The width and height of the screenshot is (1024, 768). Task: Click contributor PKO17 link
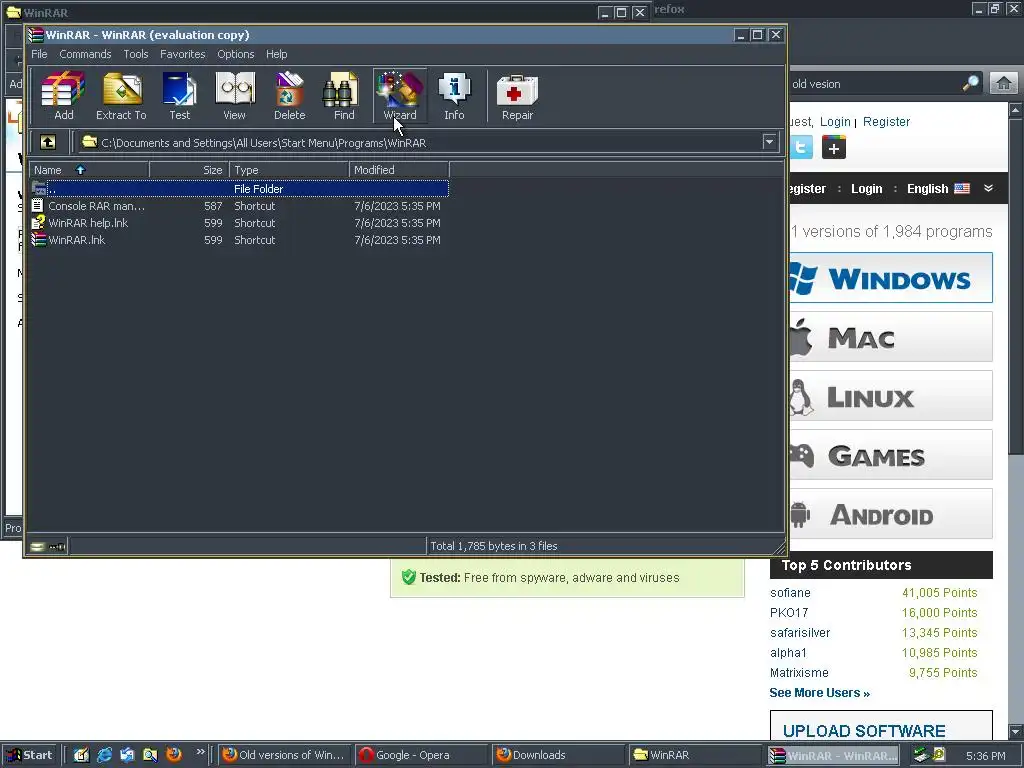coord(789,613)
